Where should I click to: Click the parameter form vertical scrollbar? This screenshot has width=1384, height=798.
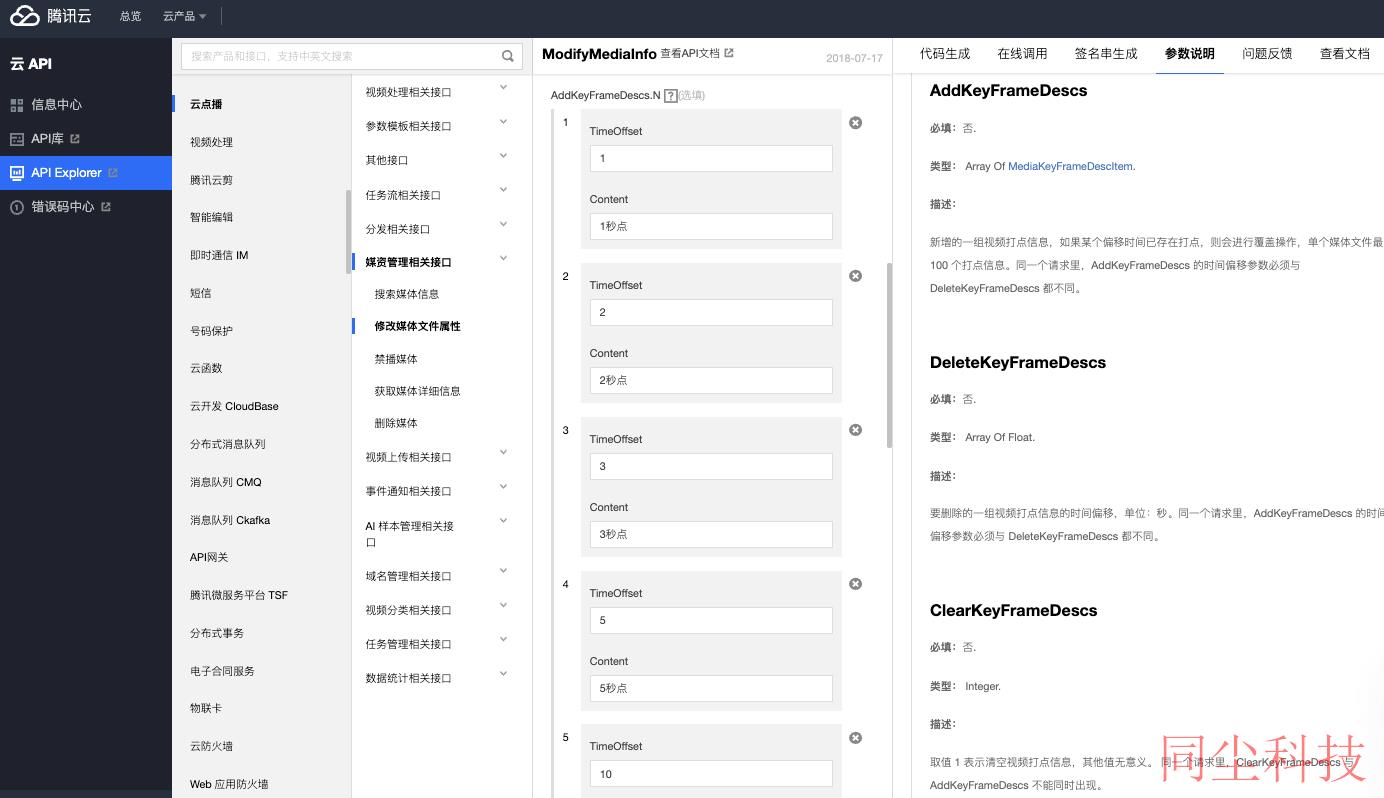point(889,356)
